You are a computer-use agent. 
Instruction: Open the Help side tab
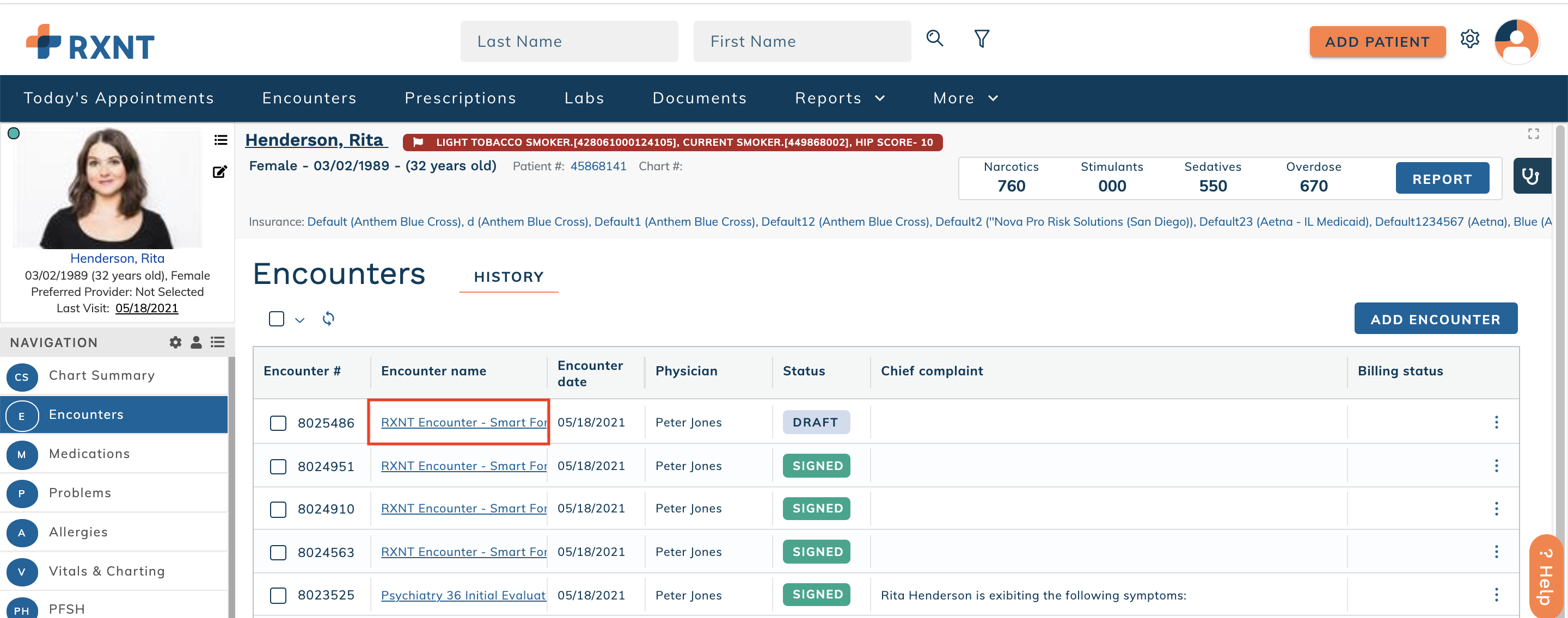point(1546,576)
